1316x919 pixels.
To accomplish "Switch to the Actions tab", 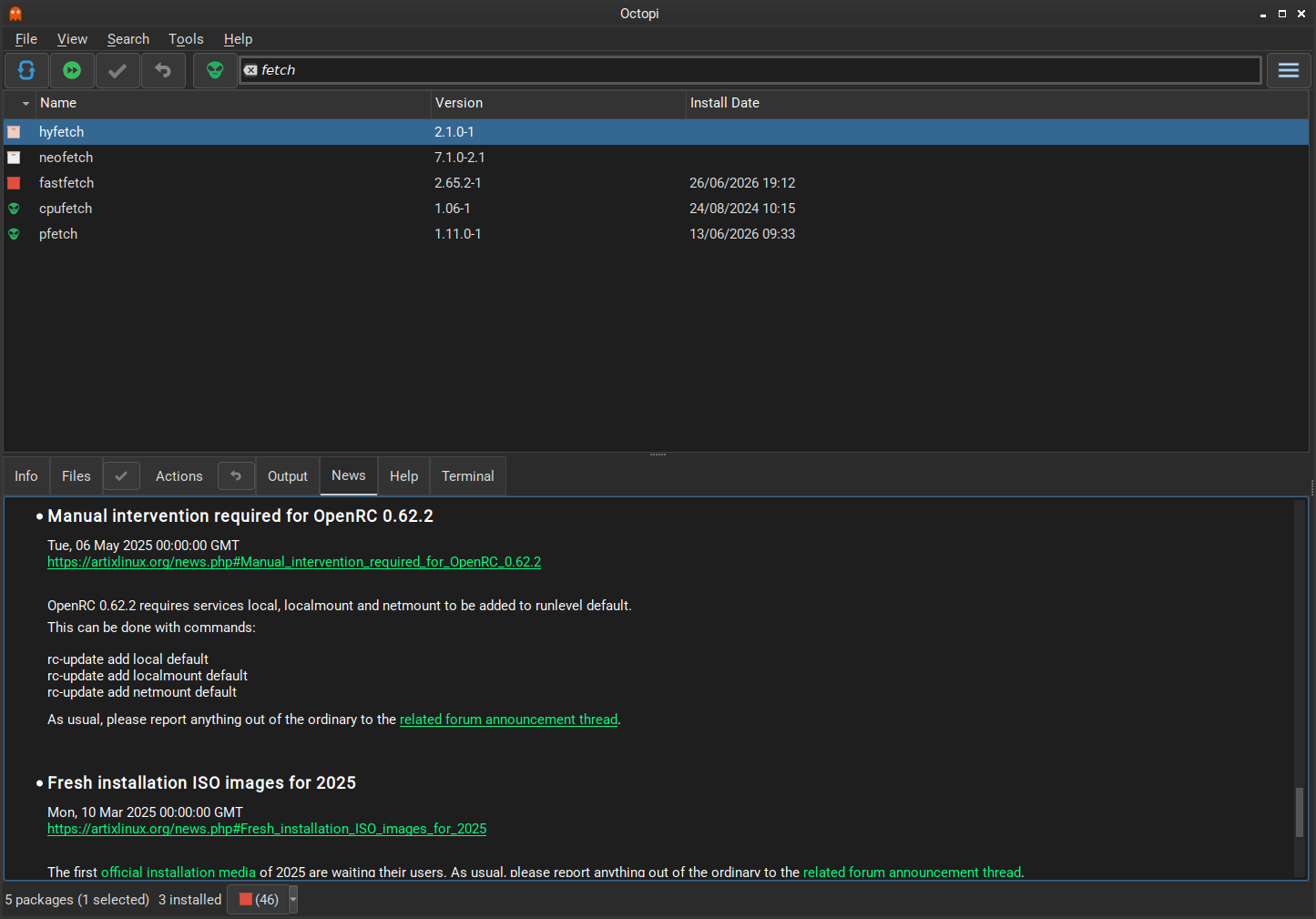I will coord(179,476).
